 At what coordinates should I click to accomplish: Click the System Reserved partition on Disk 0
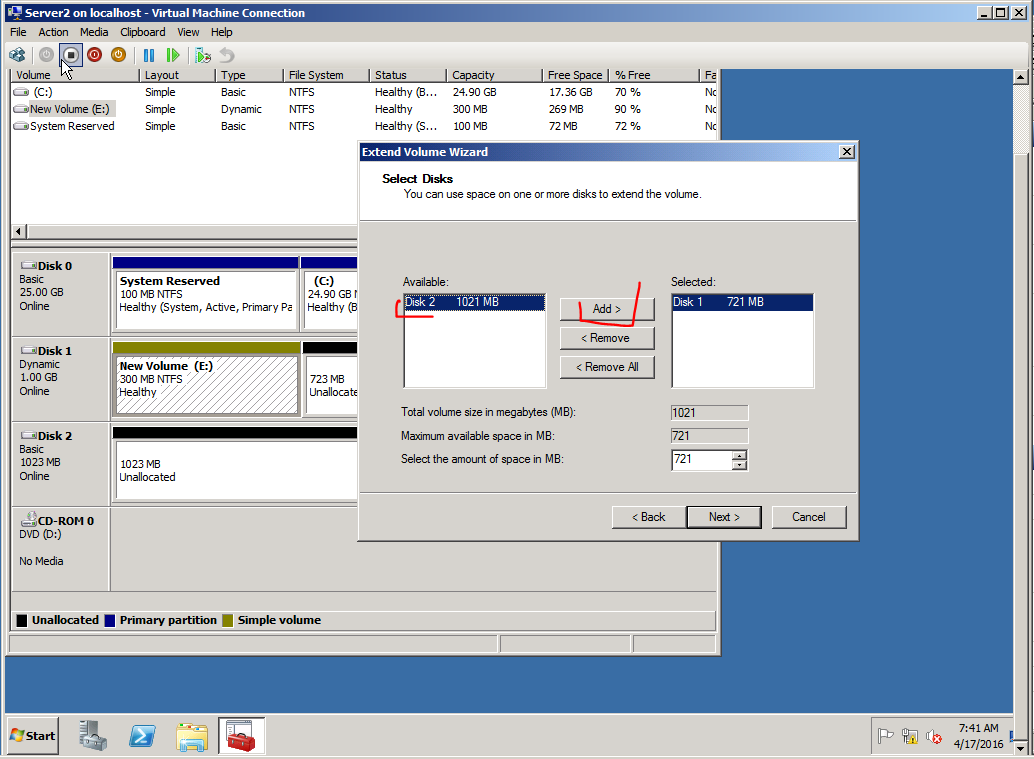click(x=206, y=294)
